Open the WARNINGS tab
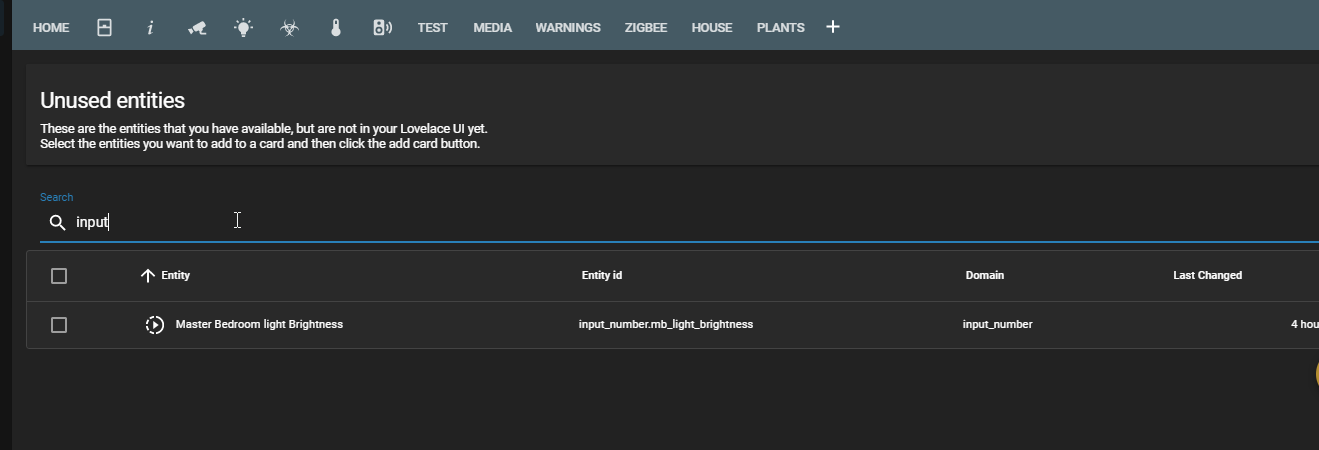The height and width of the screenshot is (450, 1319). click(568, 27)
